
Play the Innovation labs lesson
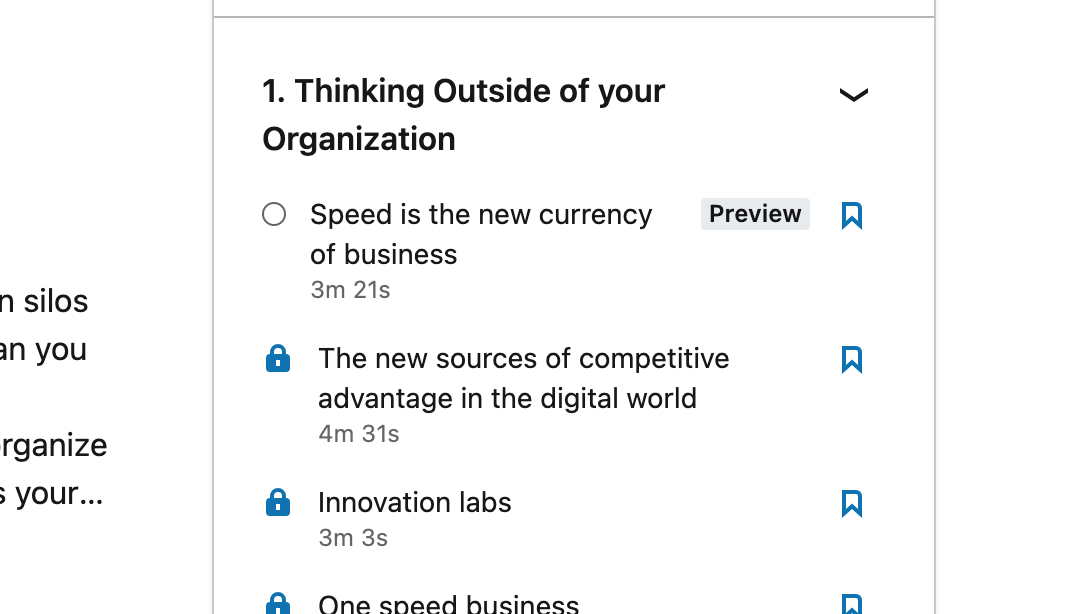click(x=414, y=502)
